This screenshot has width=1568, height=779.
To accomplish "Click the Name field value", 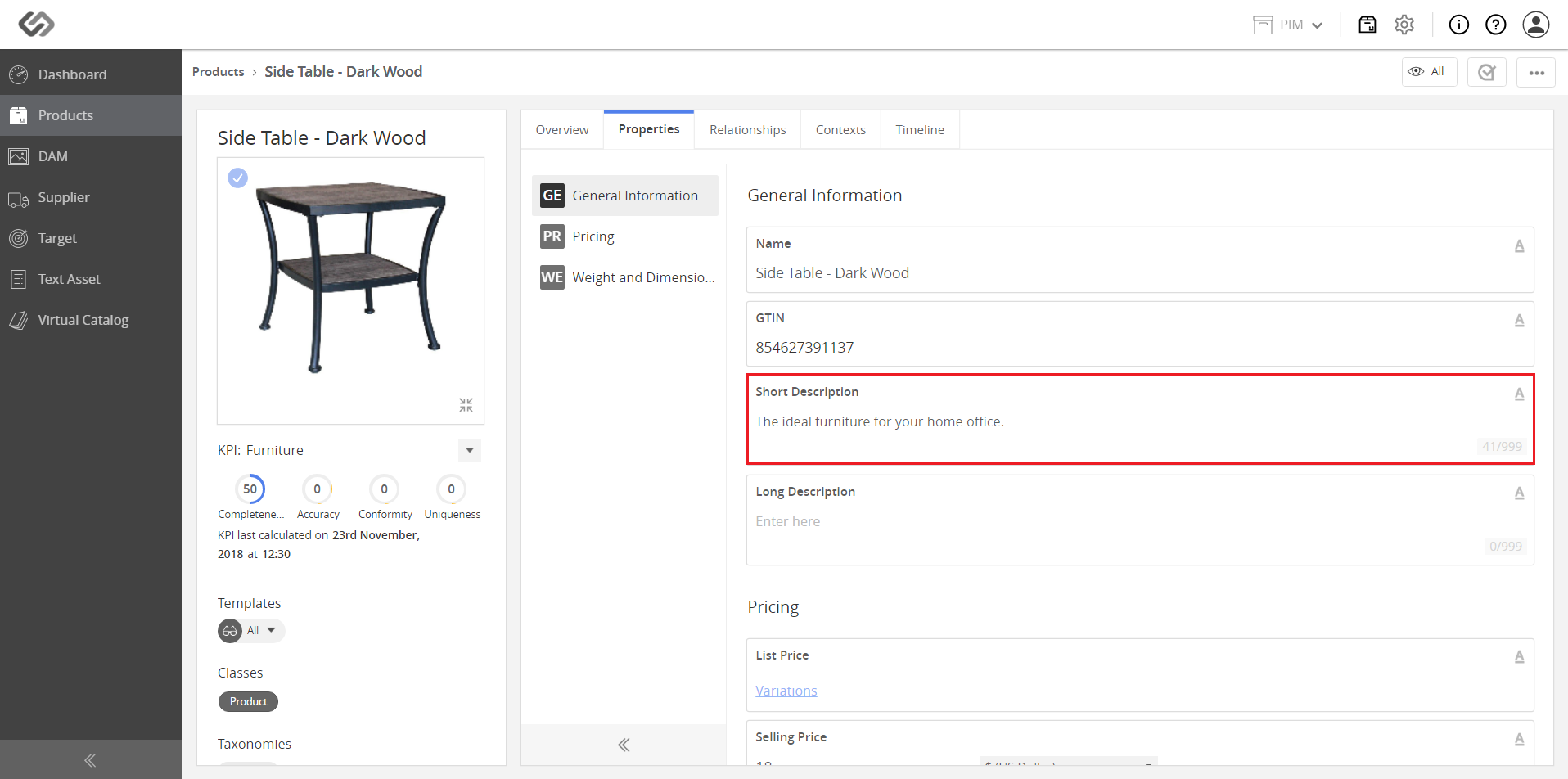I will click(x=832, y=273).
